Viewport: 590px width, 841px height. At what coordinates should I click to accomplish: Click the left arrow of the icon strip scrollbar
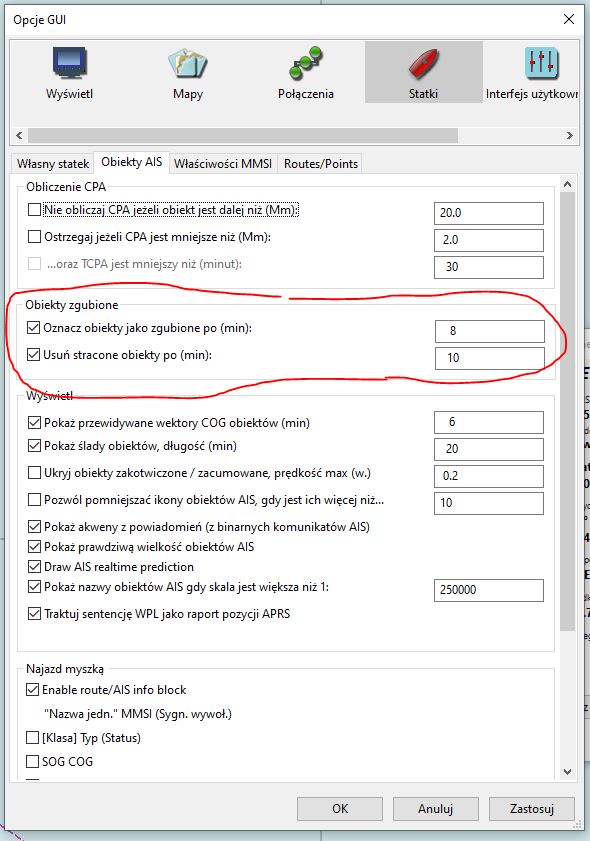[x=19, y=135]
